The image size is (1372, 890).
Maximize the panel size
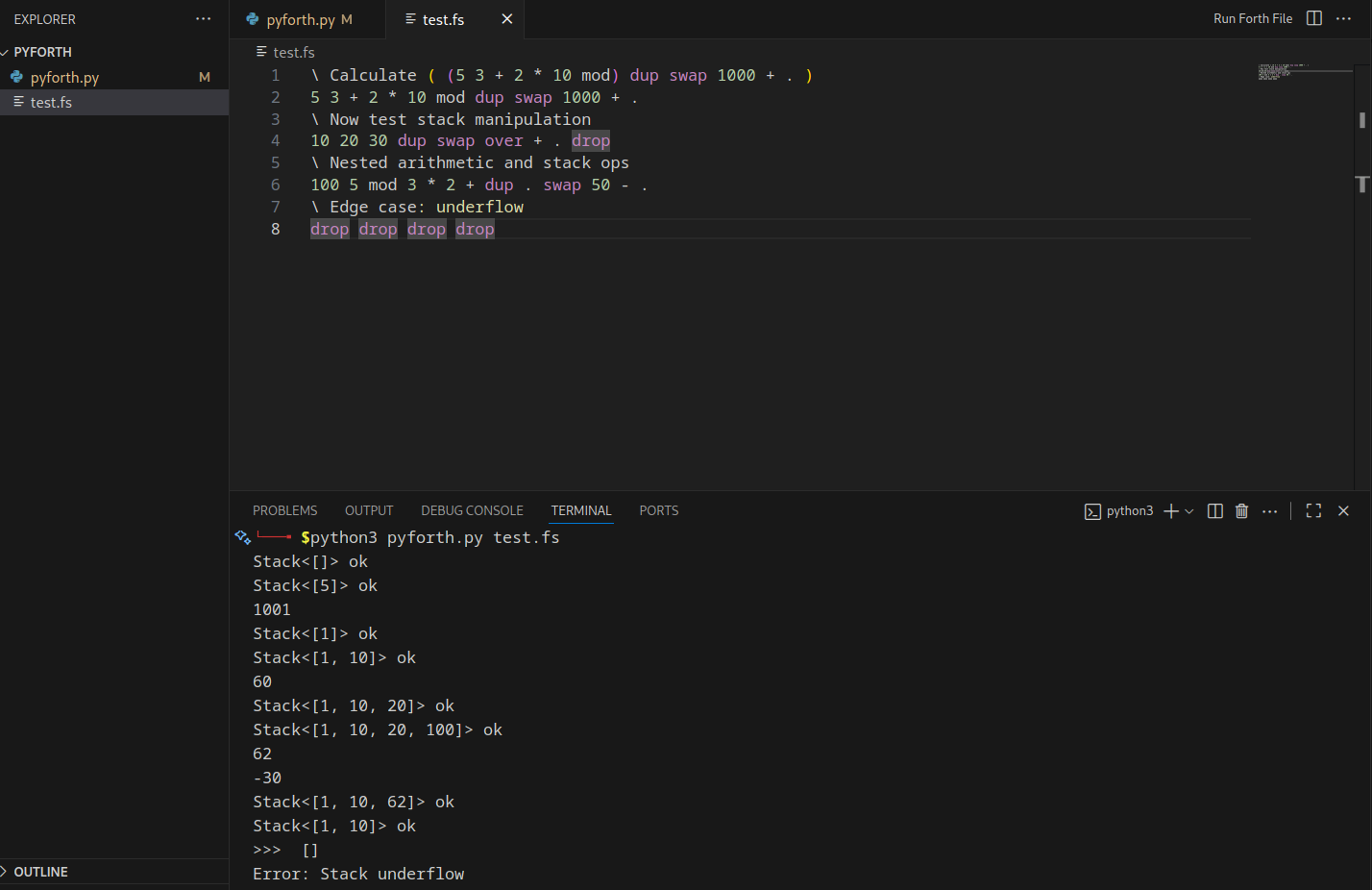pyautogui.click(x=1313, y=511)
